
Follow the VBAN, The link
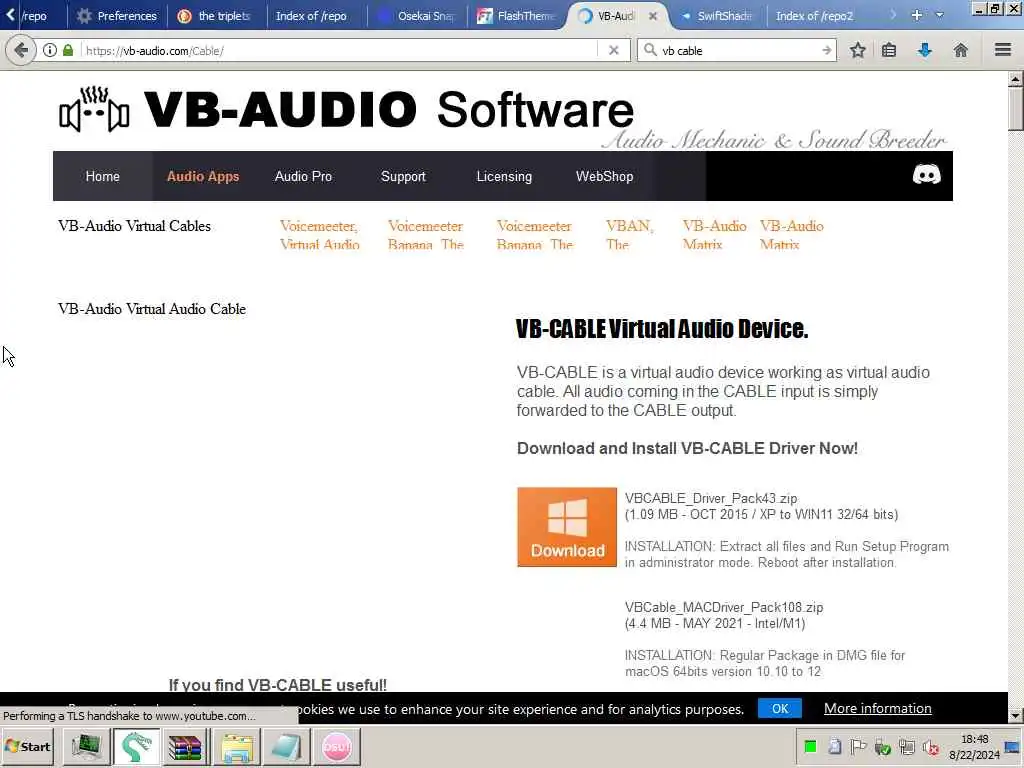tap(629, 235)
